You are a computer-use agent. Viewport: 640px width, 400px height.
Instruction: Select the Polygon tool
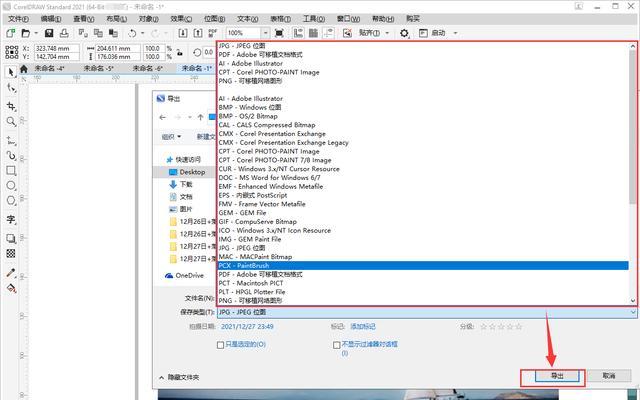pos(11,200)
